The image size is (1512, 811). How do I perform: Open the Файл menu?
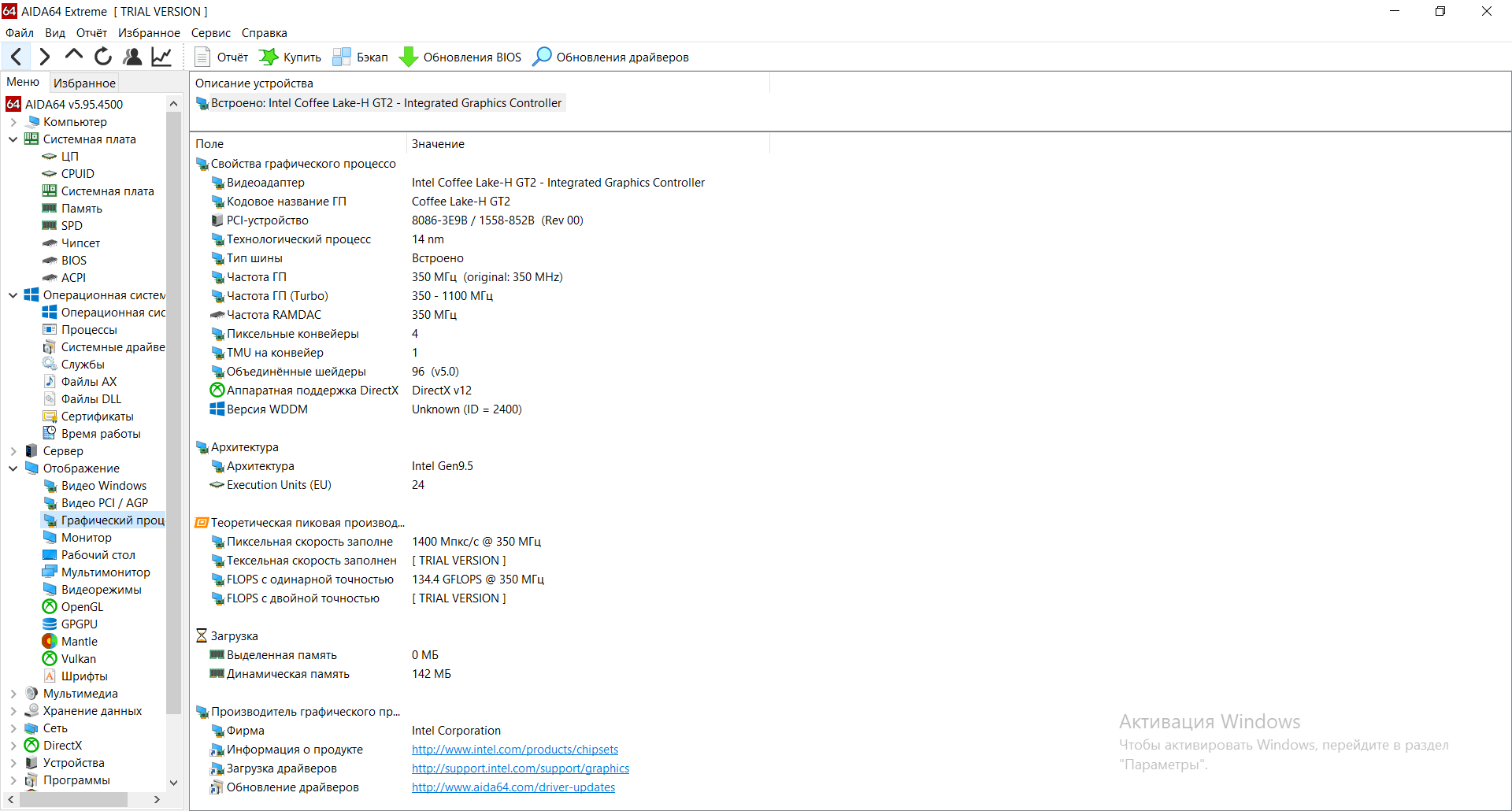(20, 33)
